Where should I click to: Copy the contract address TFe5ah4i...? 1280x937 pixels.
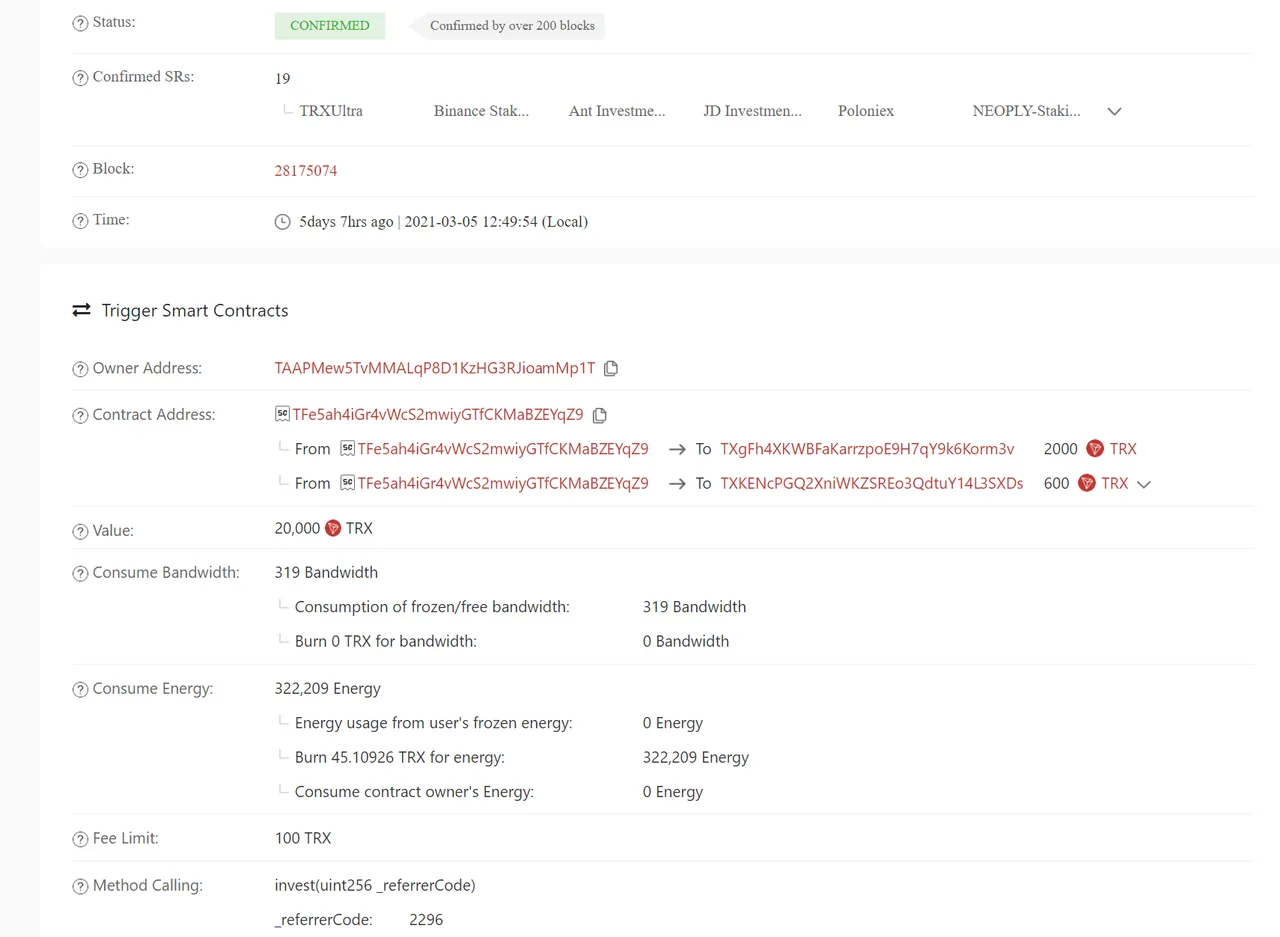(x=600, y=415)
